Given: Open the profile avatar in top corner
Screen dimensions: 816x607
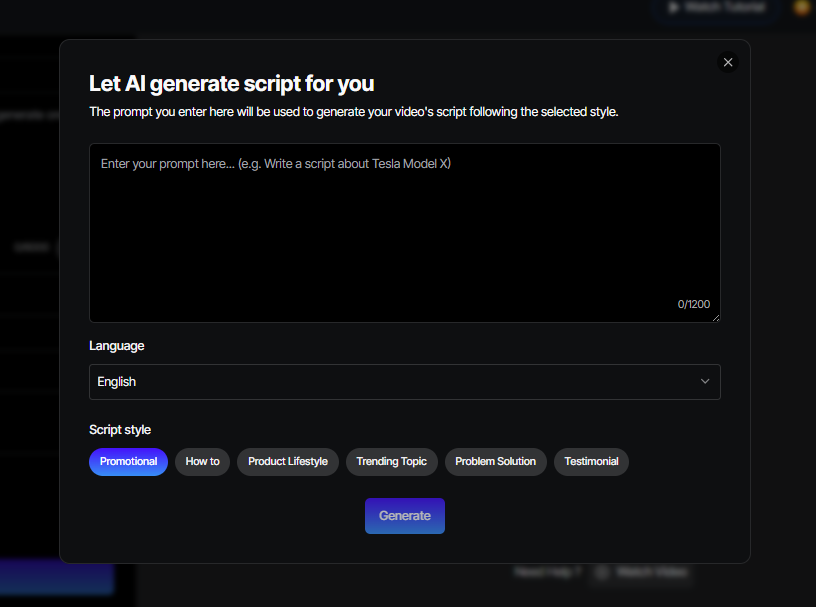Looking at the screenshot, I should [x=802, y=8].
